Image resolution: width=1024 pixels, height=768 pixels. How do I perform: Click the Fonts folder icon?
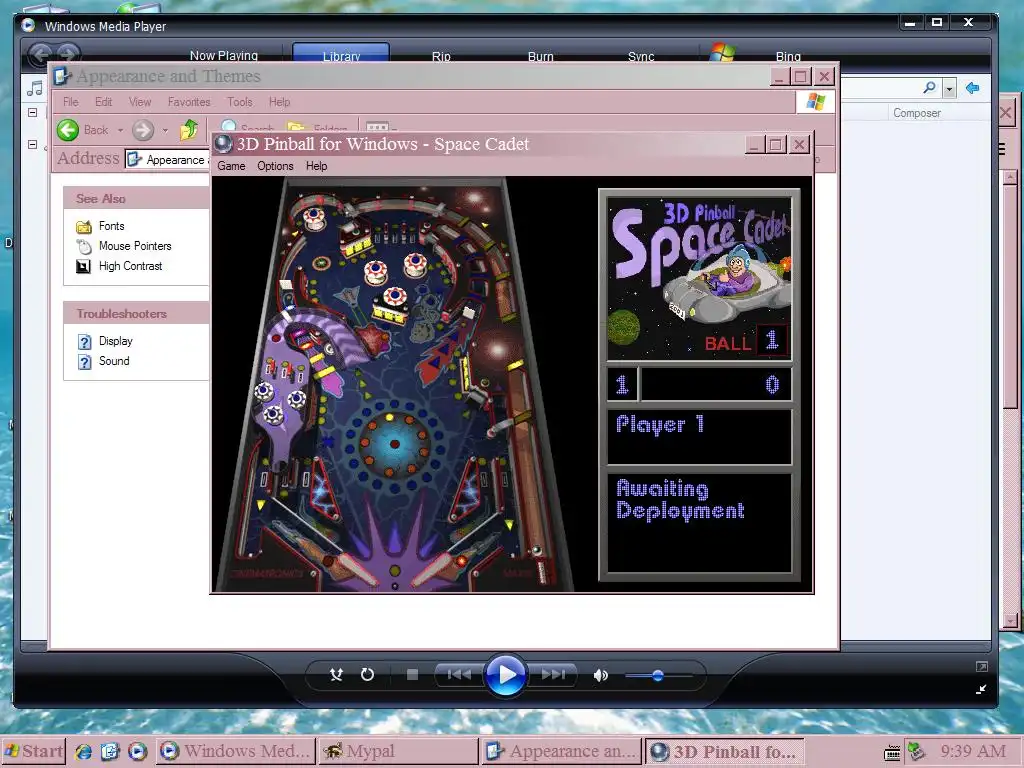(84, 227)
